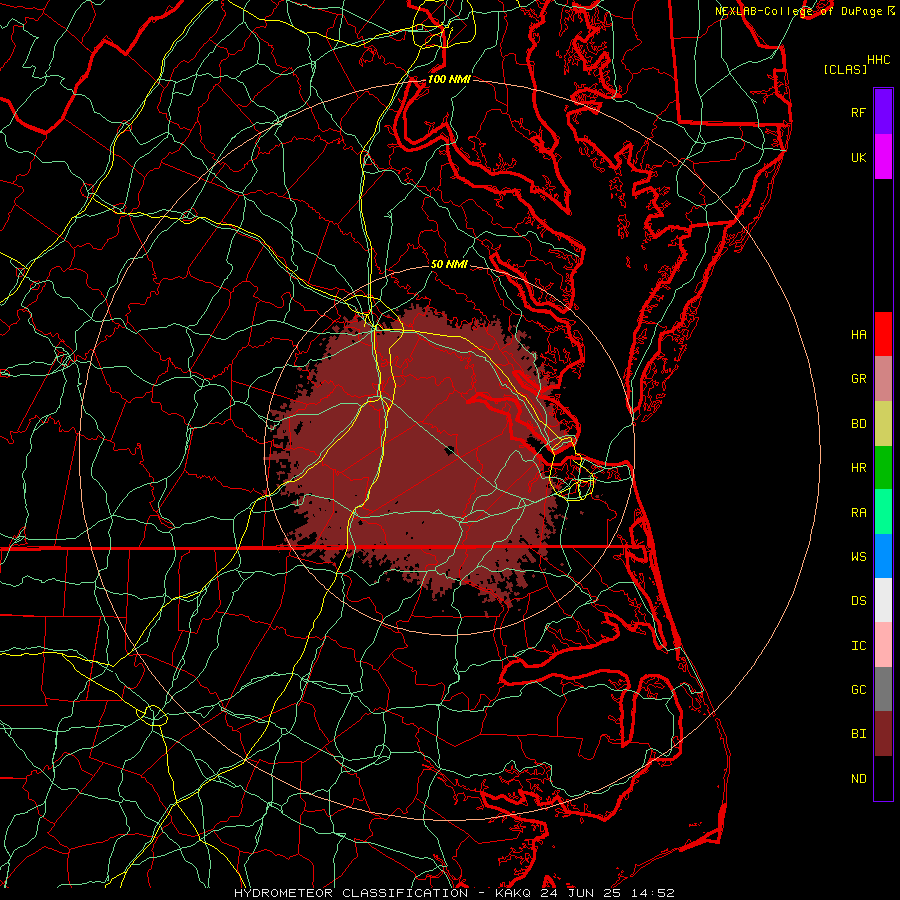Click the "HA" legend label
This screenshot has height=900, width=900.
point(858,335)
